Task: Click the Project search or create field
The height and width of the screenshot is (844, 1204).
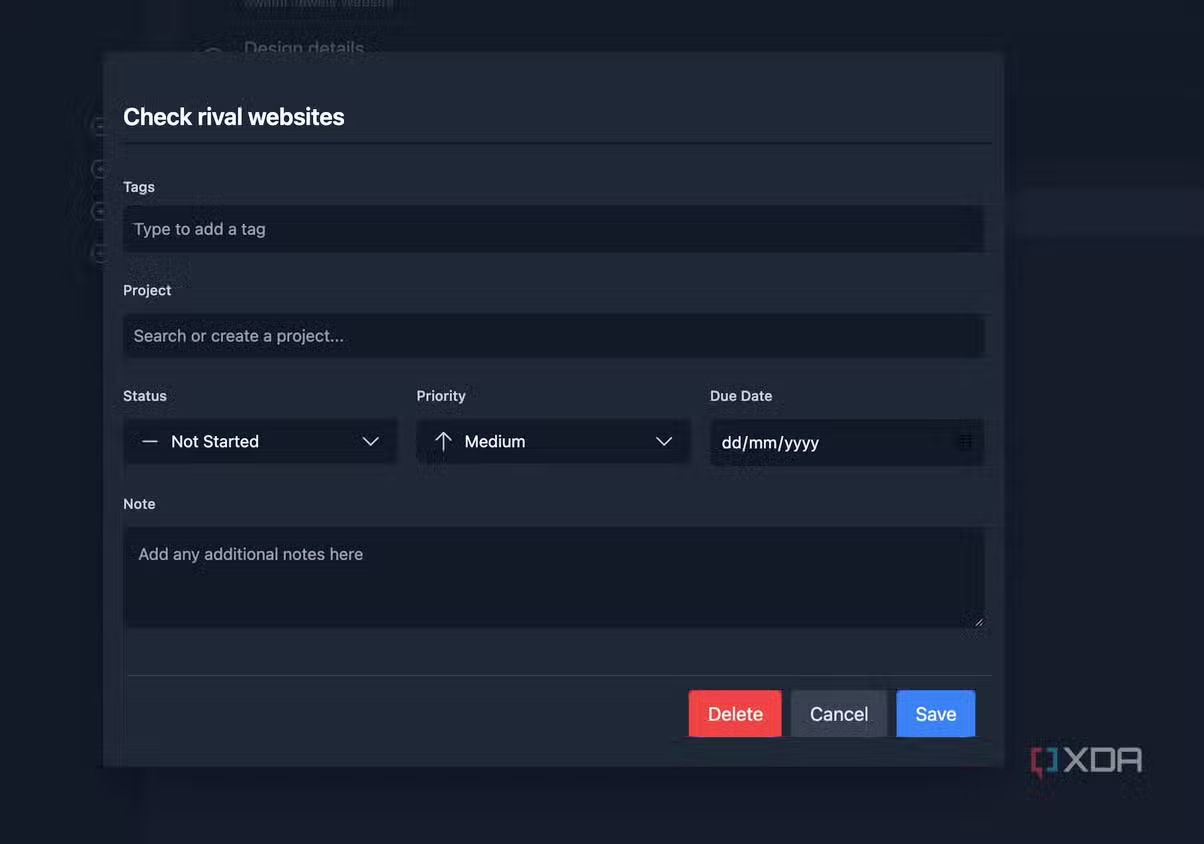Action: coord(553,336)
